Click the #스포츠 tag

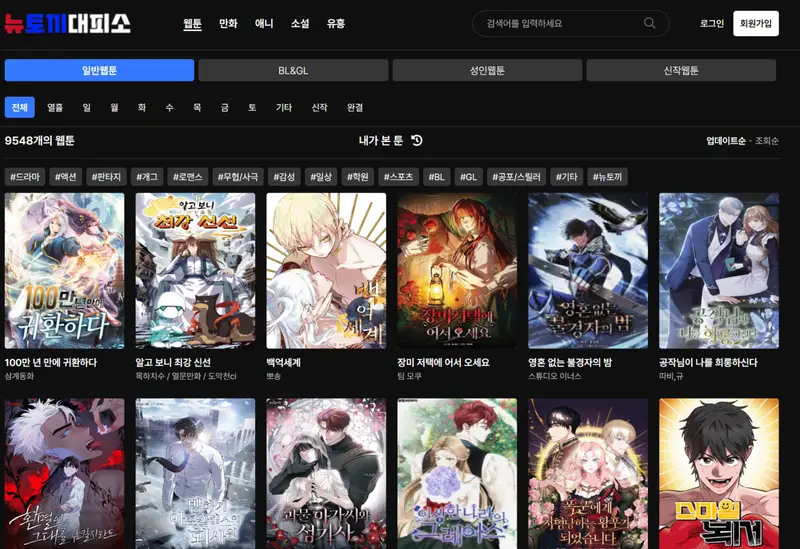point(398,177)
